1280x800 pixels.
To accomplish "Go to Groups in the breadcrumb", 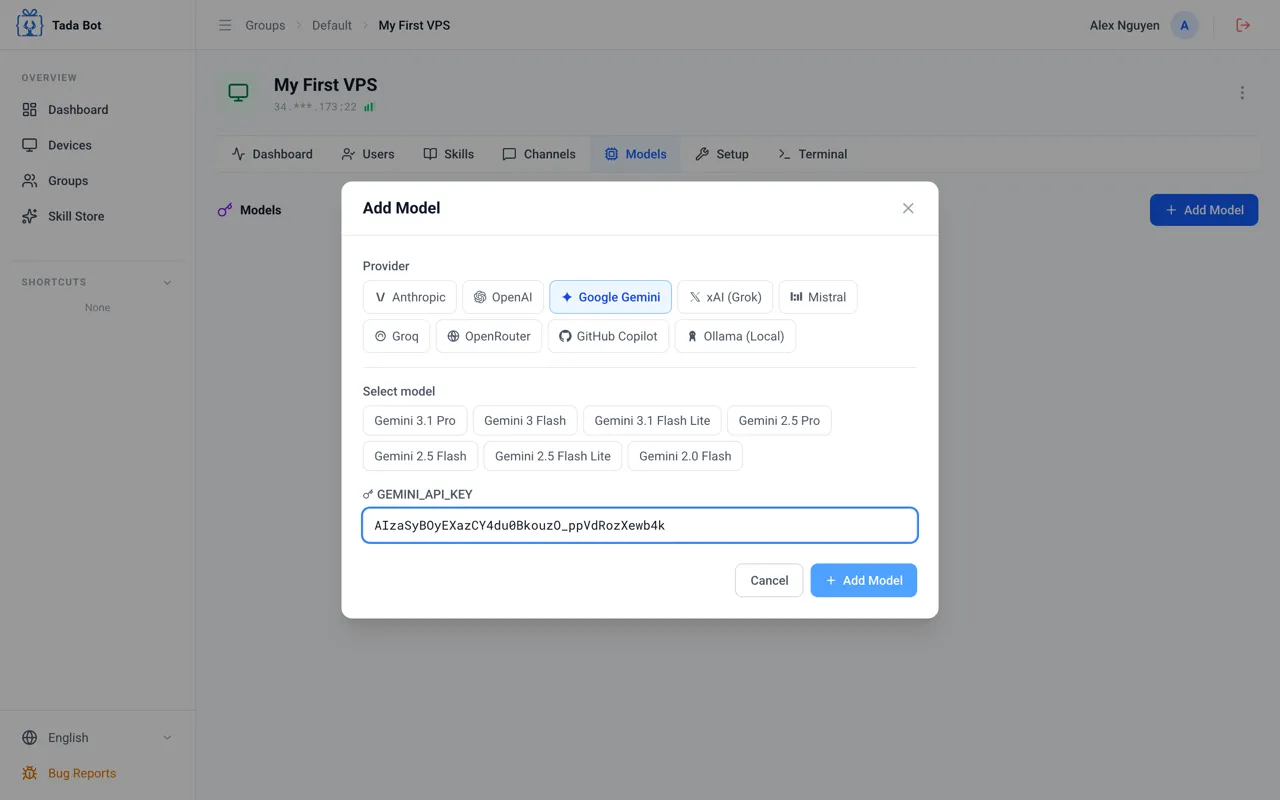I will (265, 25).
